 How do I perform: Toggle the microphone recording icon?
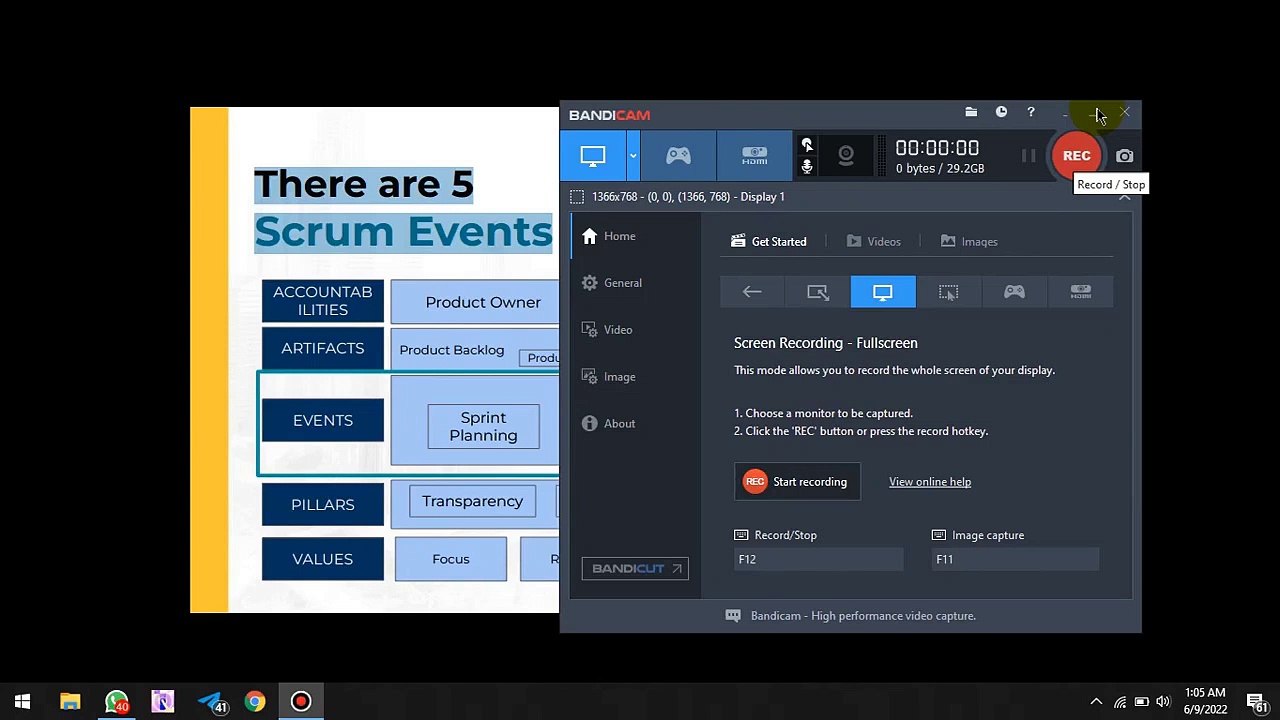pos(807,167)
